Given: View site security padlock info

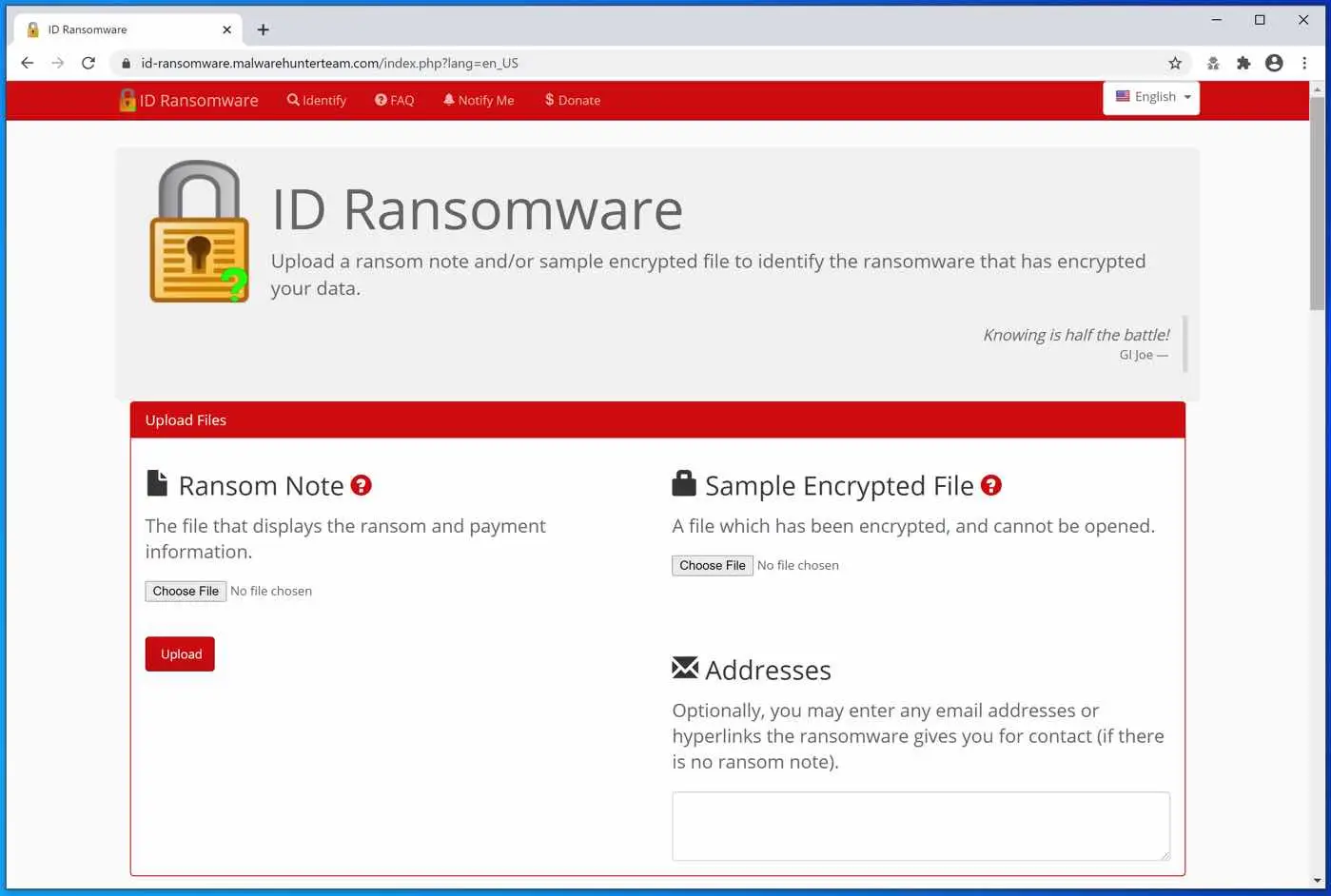Looking at the screenshot, I should 126,63.
